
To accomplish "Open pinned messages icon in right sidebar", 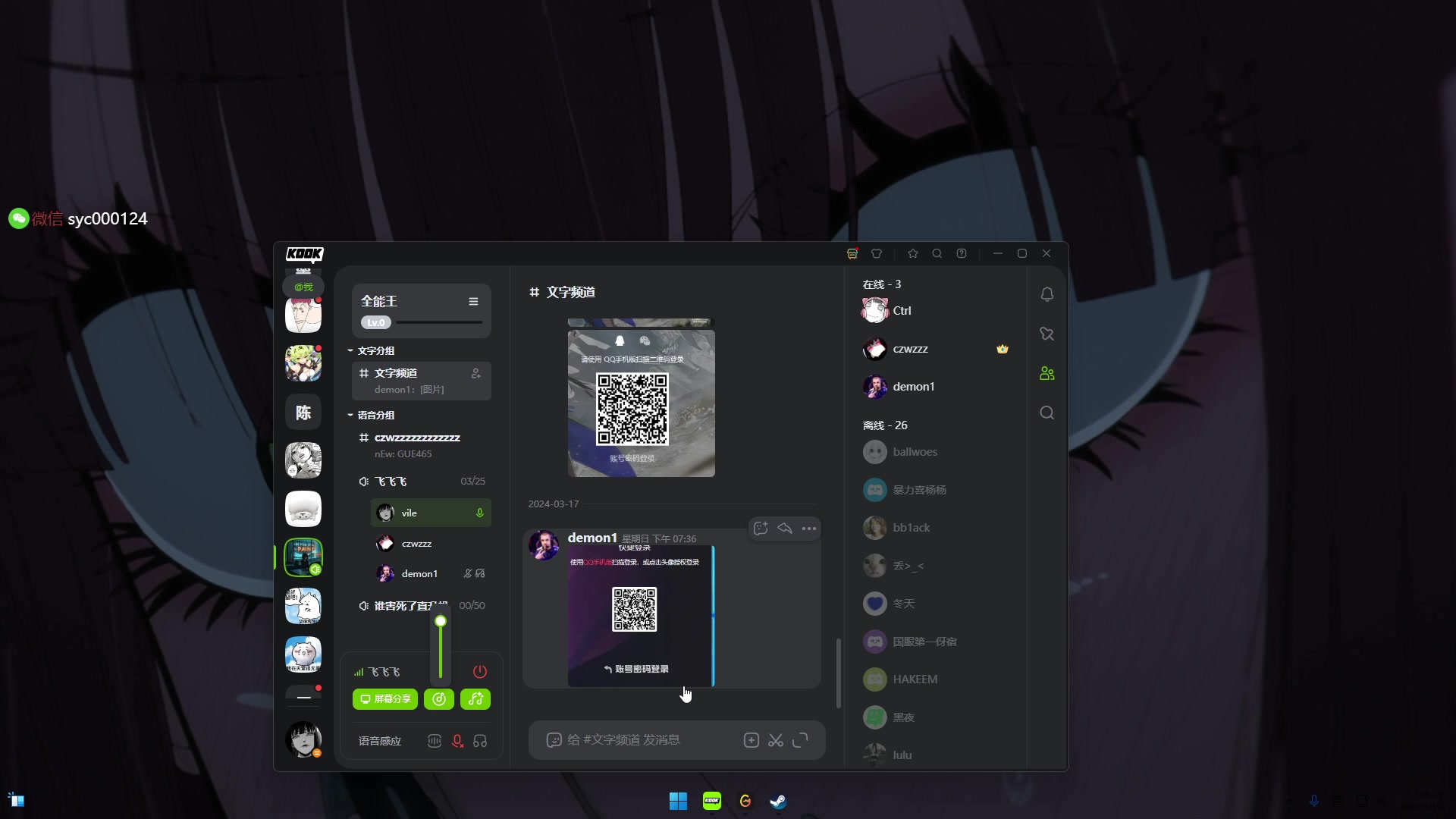I will [x=1047, y=334].
